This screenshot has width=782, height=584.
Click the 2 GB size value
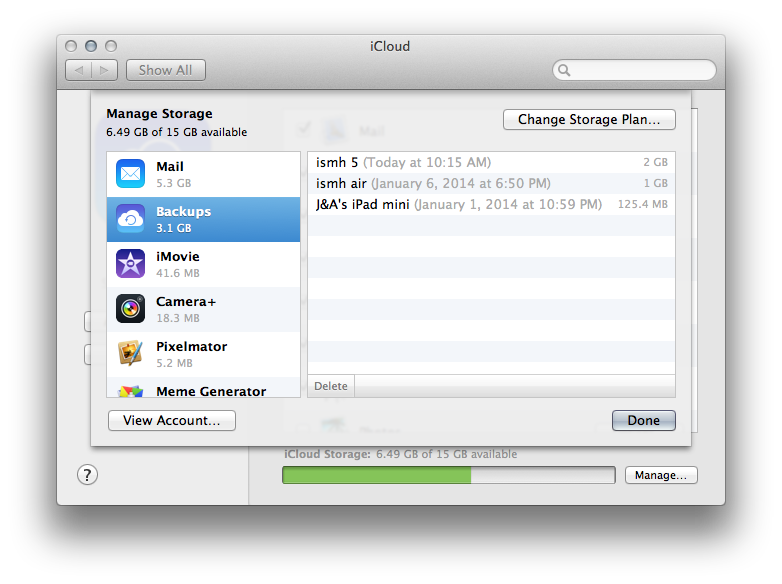tap(655, 163)
